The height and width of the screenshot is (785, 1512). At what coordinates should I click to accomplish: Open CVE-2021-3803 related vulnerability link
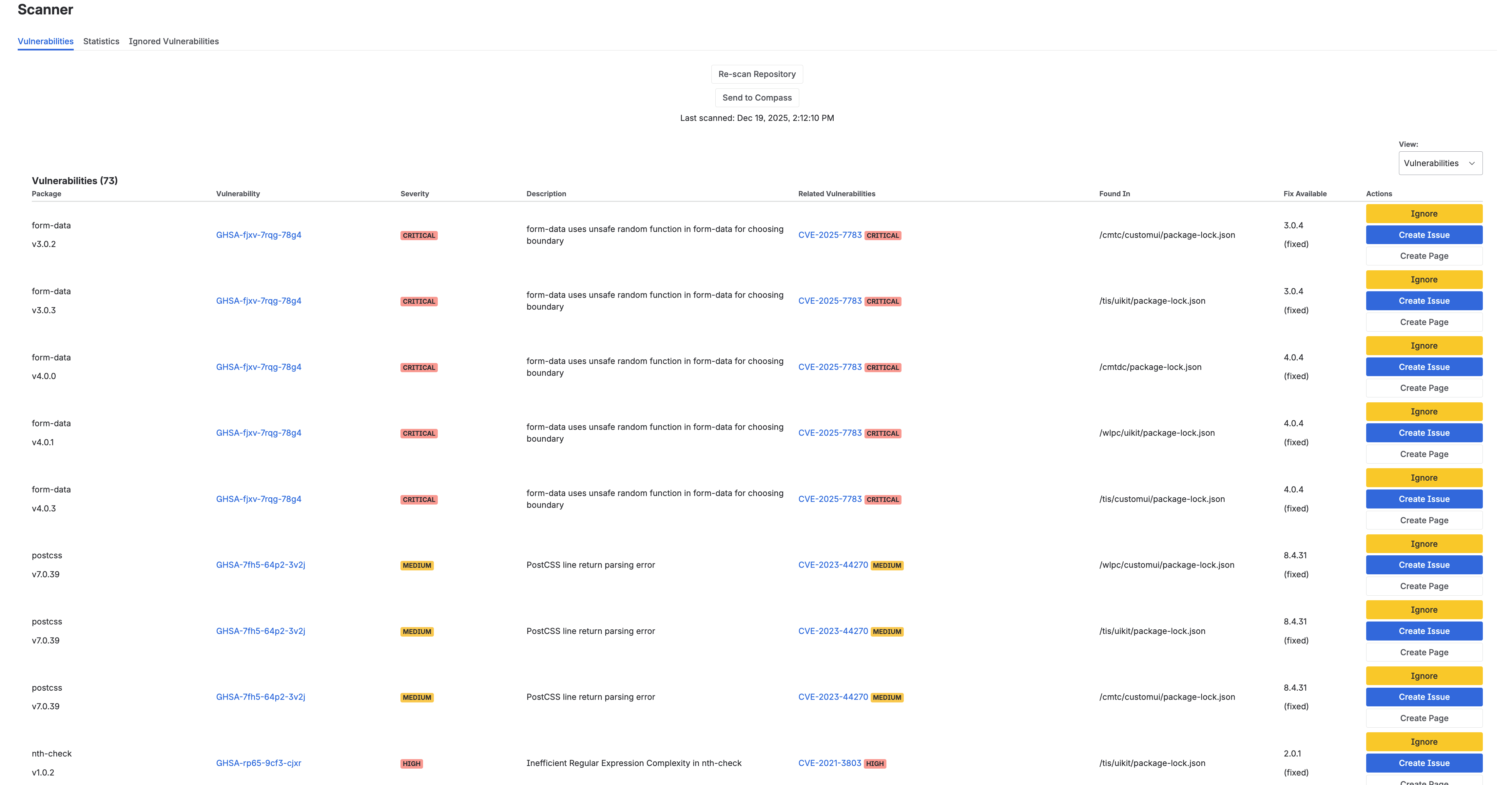point(829,763)
